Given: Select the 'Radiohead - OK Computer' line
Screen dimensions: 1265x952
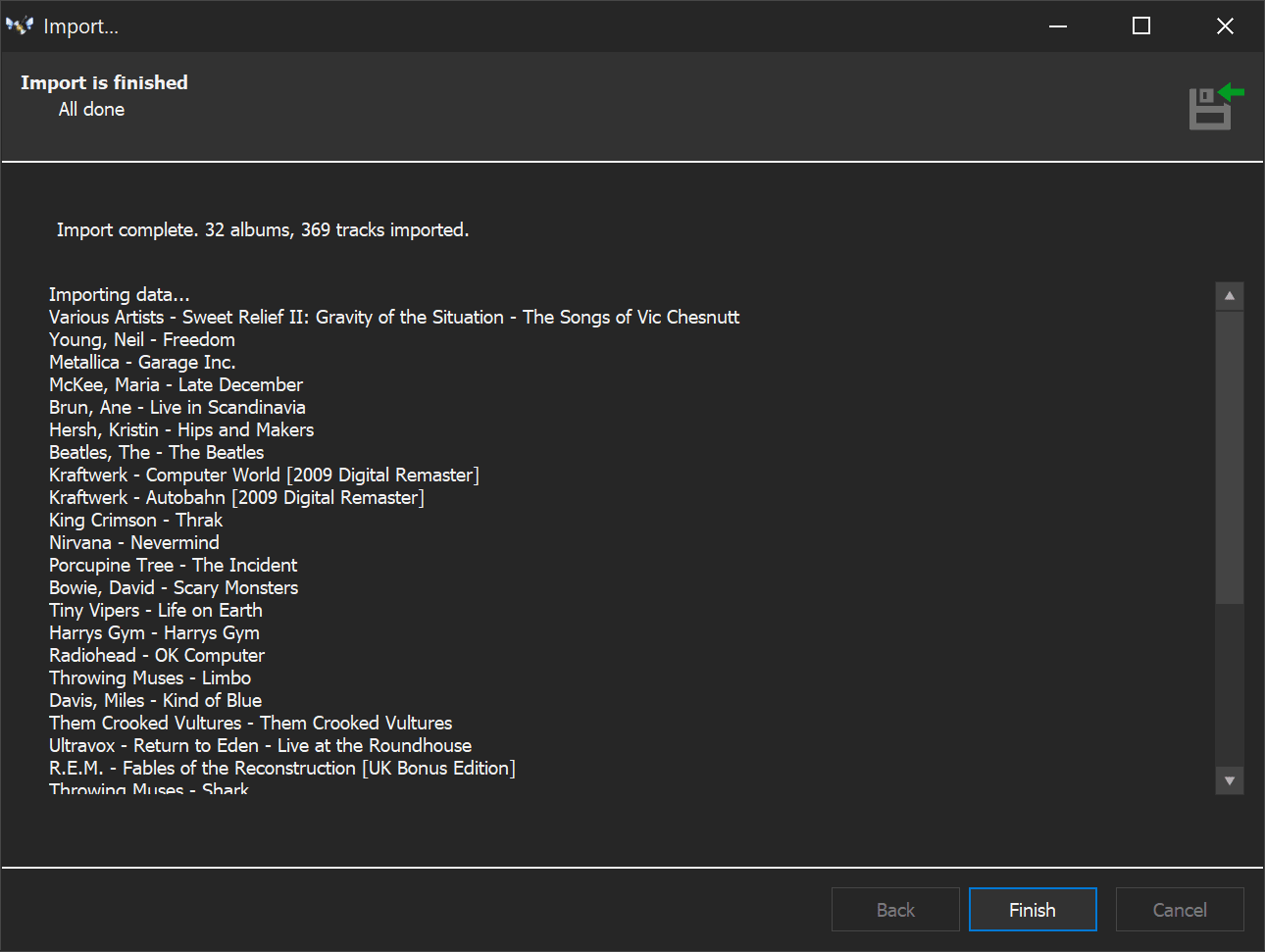Looking at the screenshot, I should (x=157, y=656).
